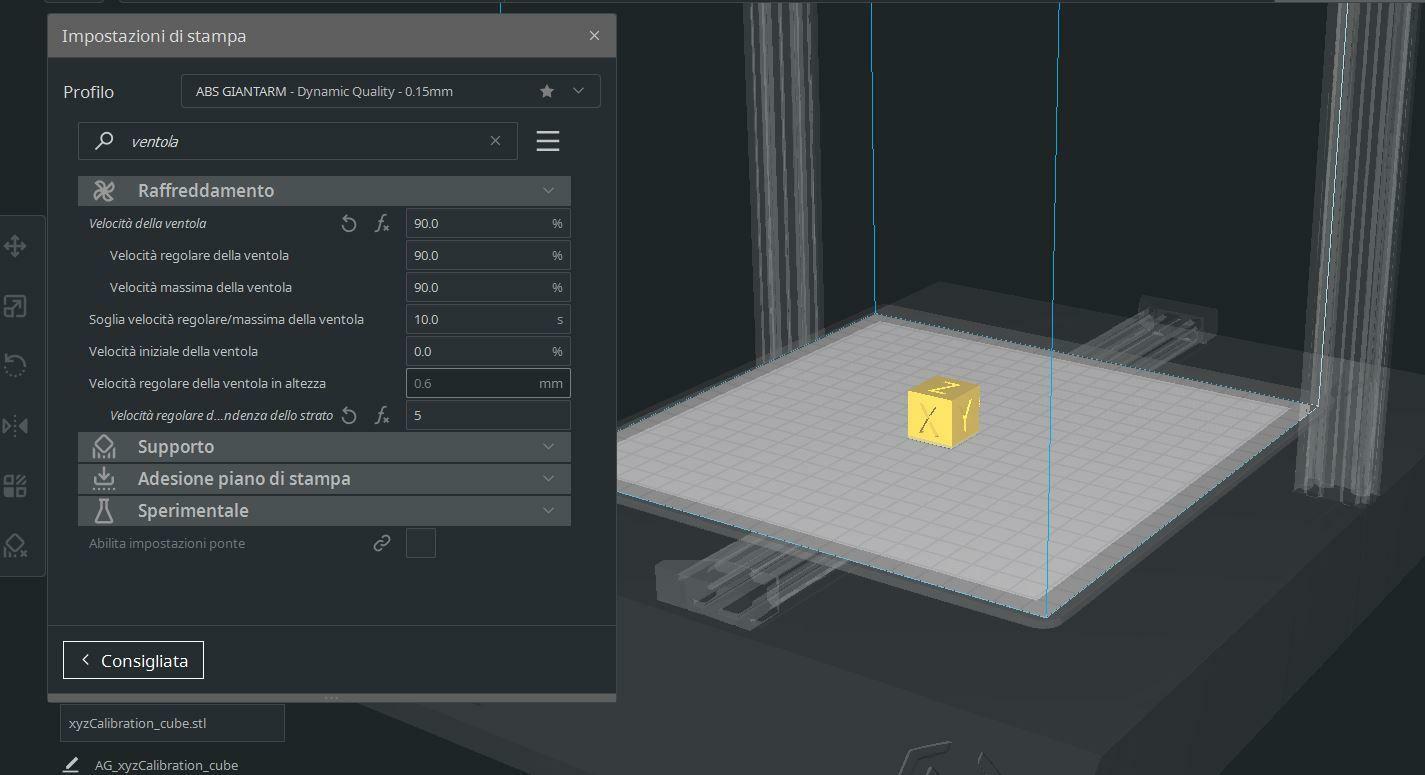
Task: Open the settings visibility hamburger menu
Action: (547, 141)
